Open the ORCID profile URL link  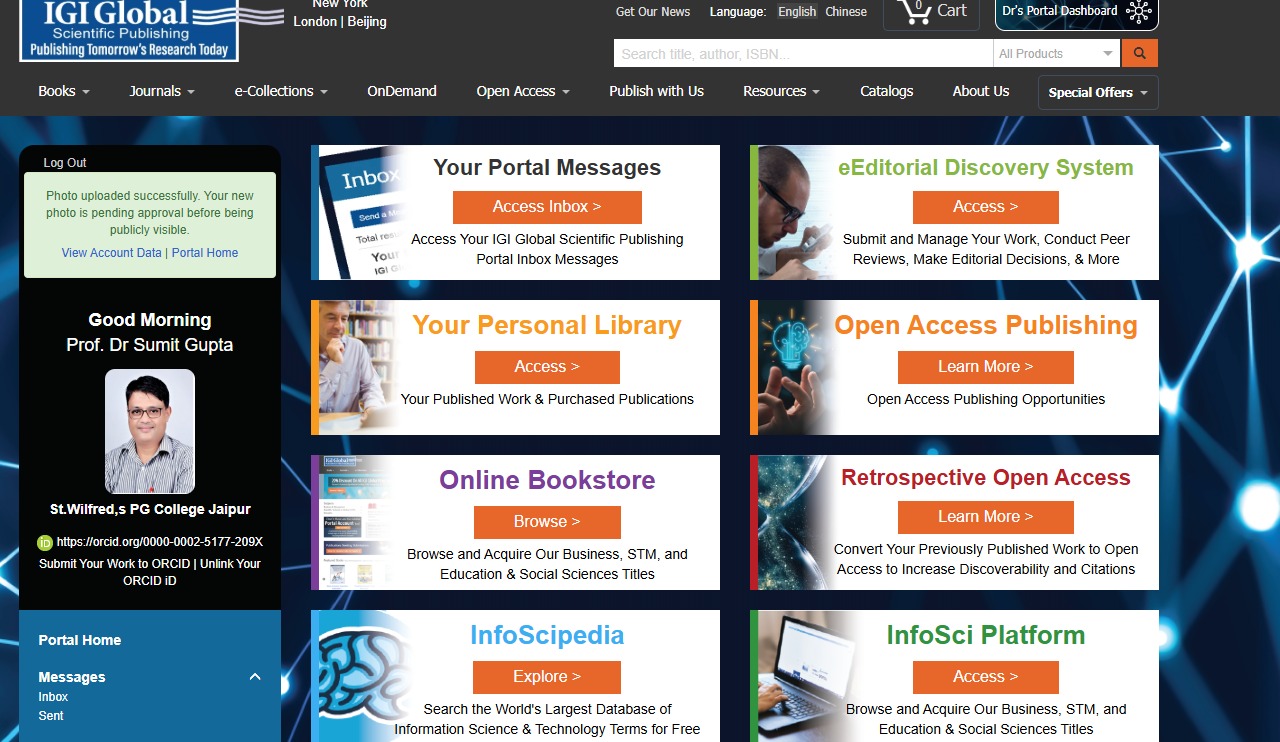pos(160,542)
